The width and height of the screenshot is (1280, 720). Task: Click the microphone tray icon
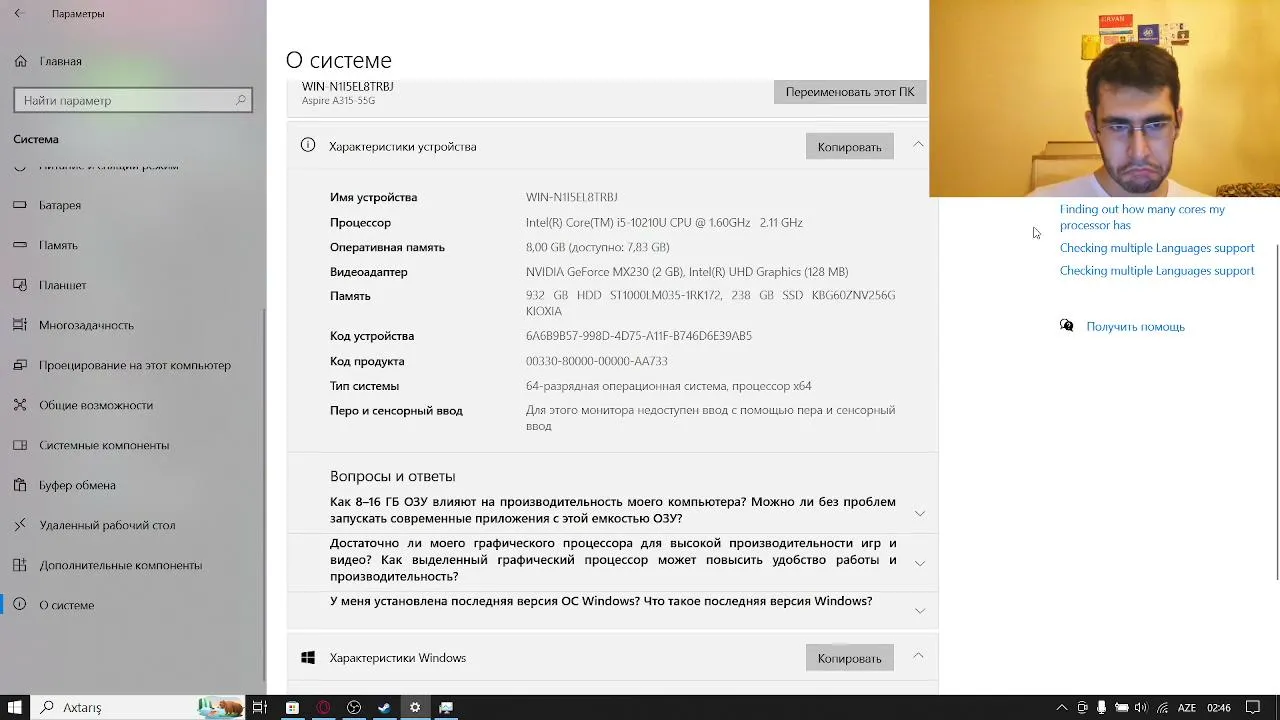tap(1102, 708)
